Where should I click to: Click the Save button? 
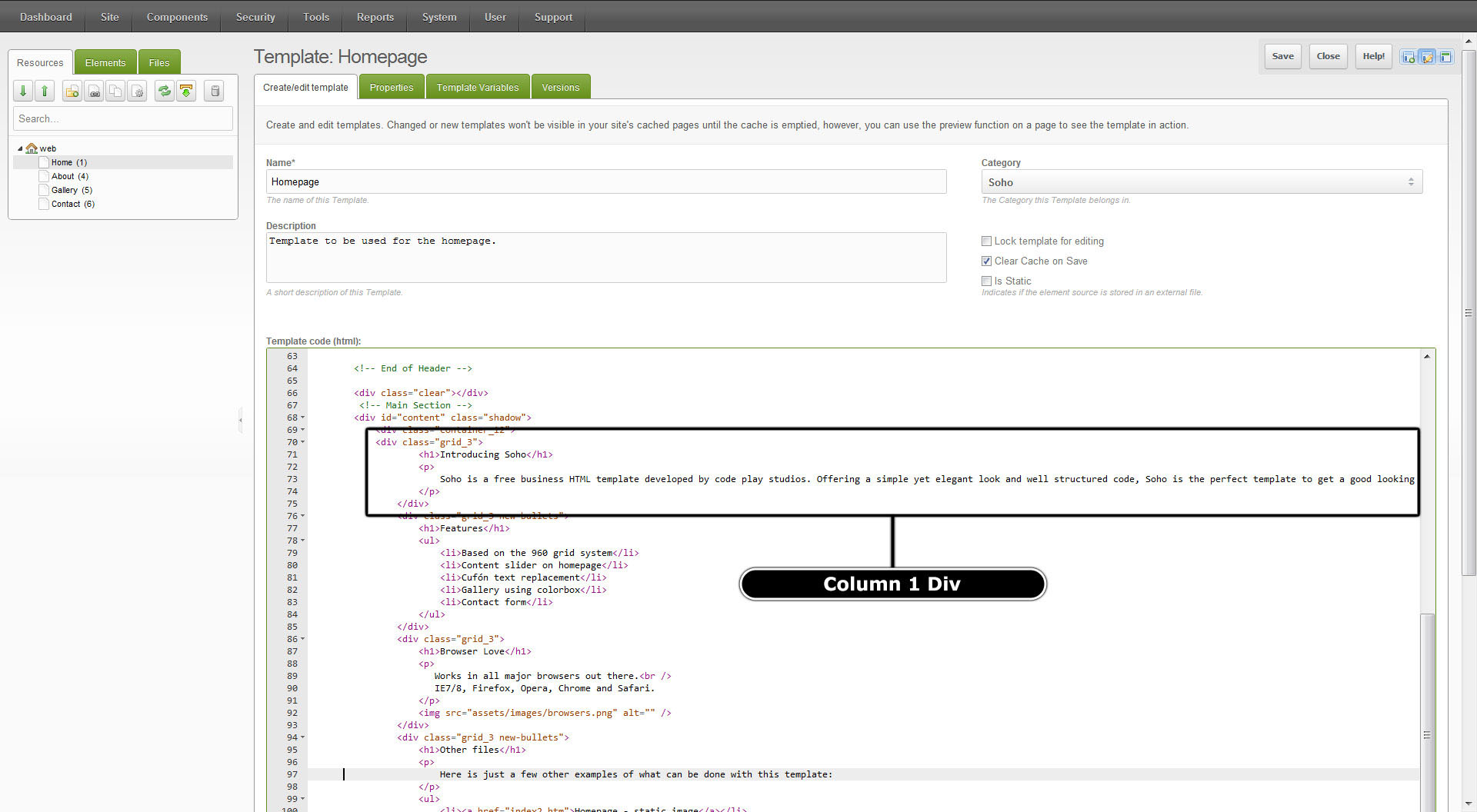(1283, 56)
